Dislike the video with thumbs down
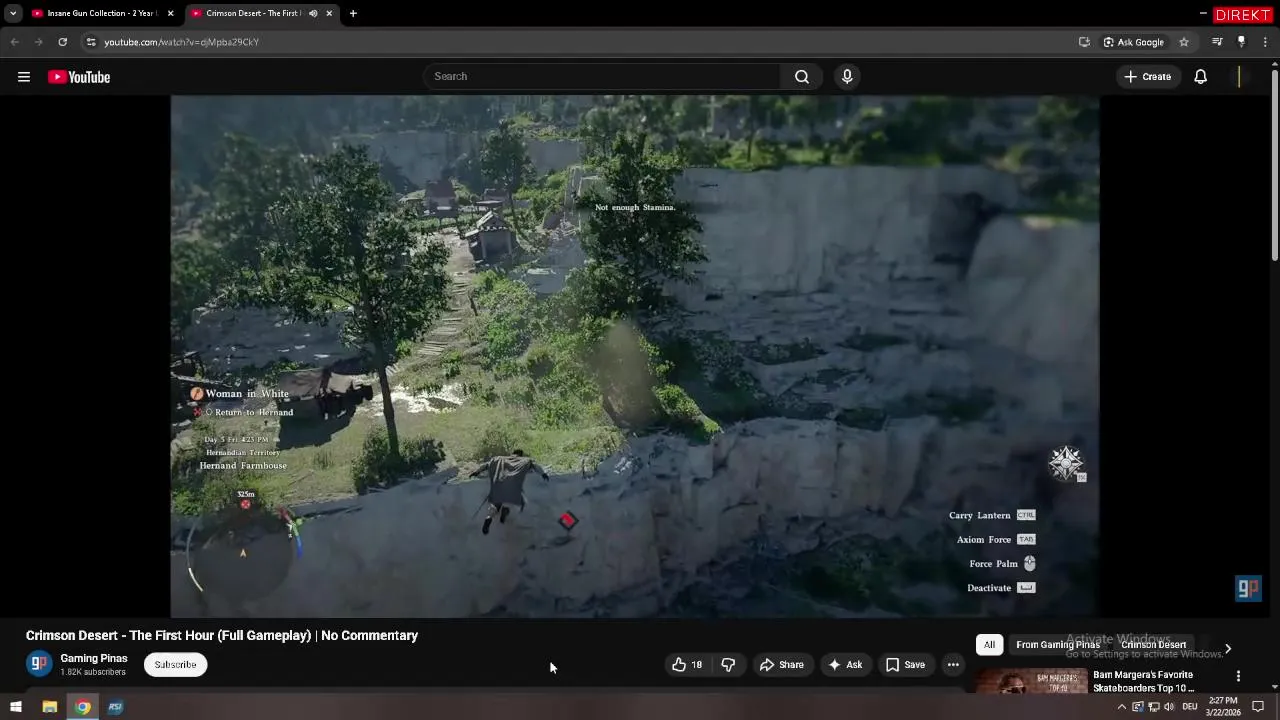 tap(728, 665)
